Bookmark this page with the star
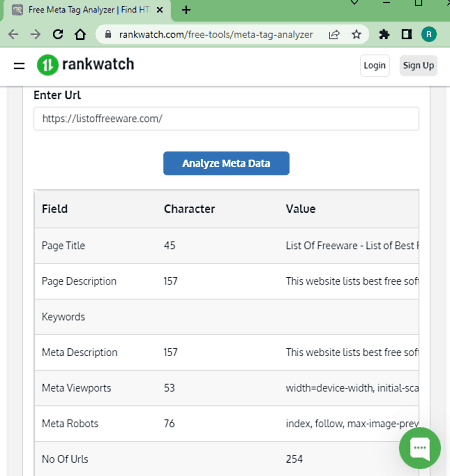Screen dimensions: 450x476 356,34
